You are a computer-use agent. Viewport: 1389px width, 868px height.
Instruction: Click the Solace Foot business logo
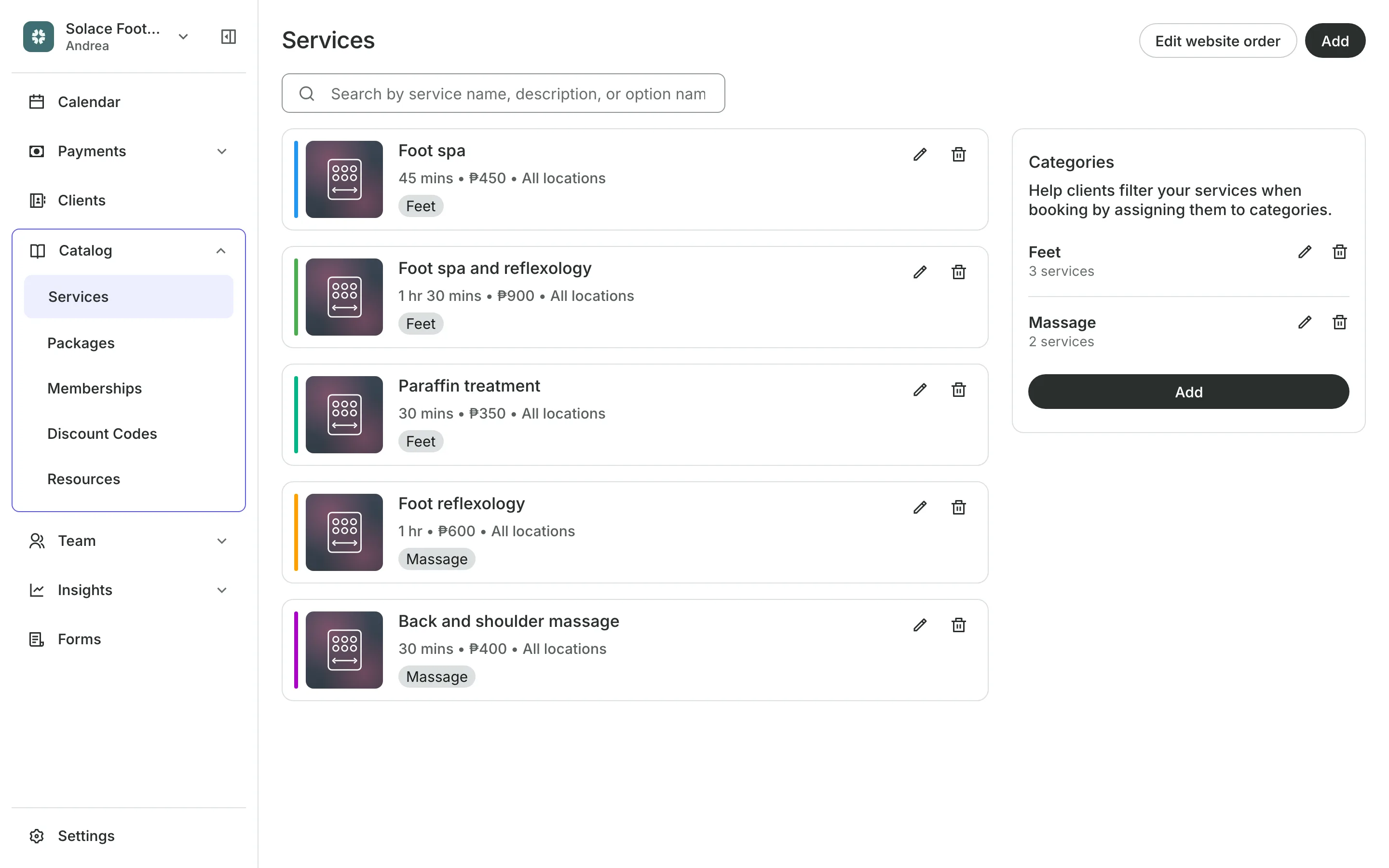click(39, 37)
